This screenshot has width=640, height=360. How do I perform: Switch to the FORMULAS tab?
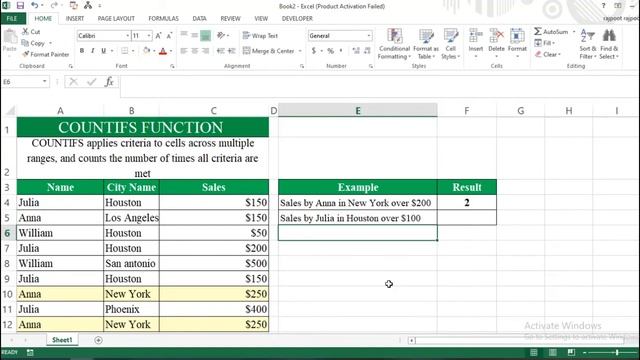[x=163, y=18]
